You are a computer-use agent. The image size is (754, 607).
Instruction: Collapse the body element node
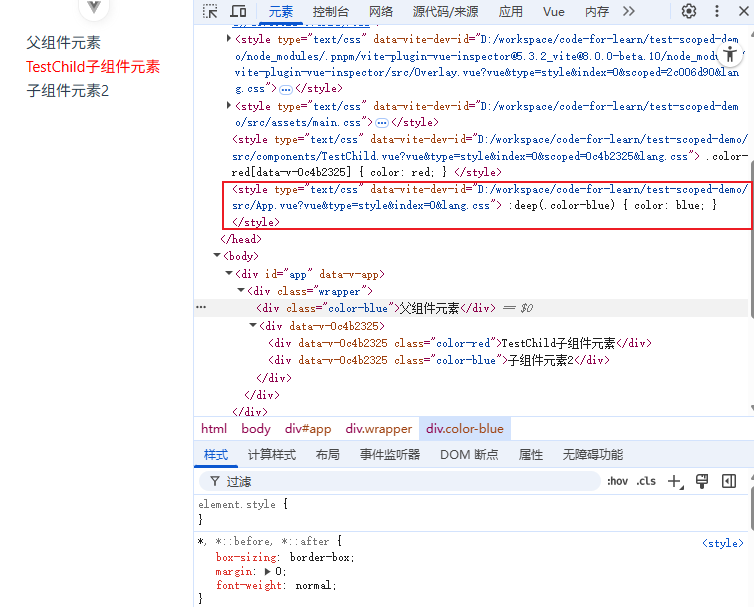click(x=217, y=256)
